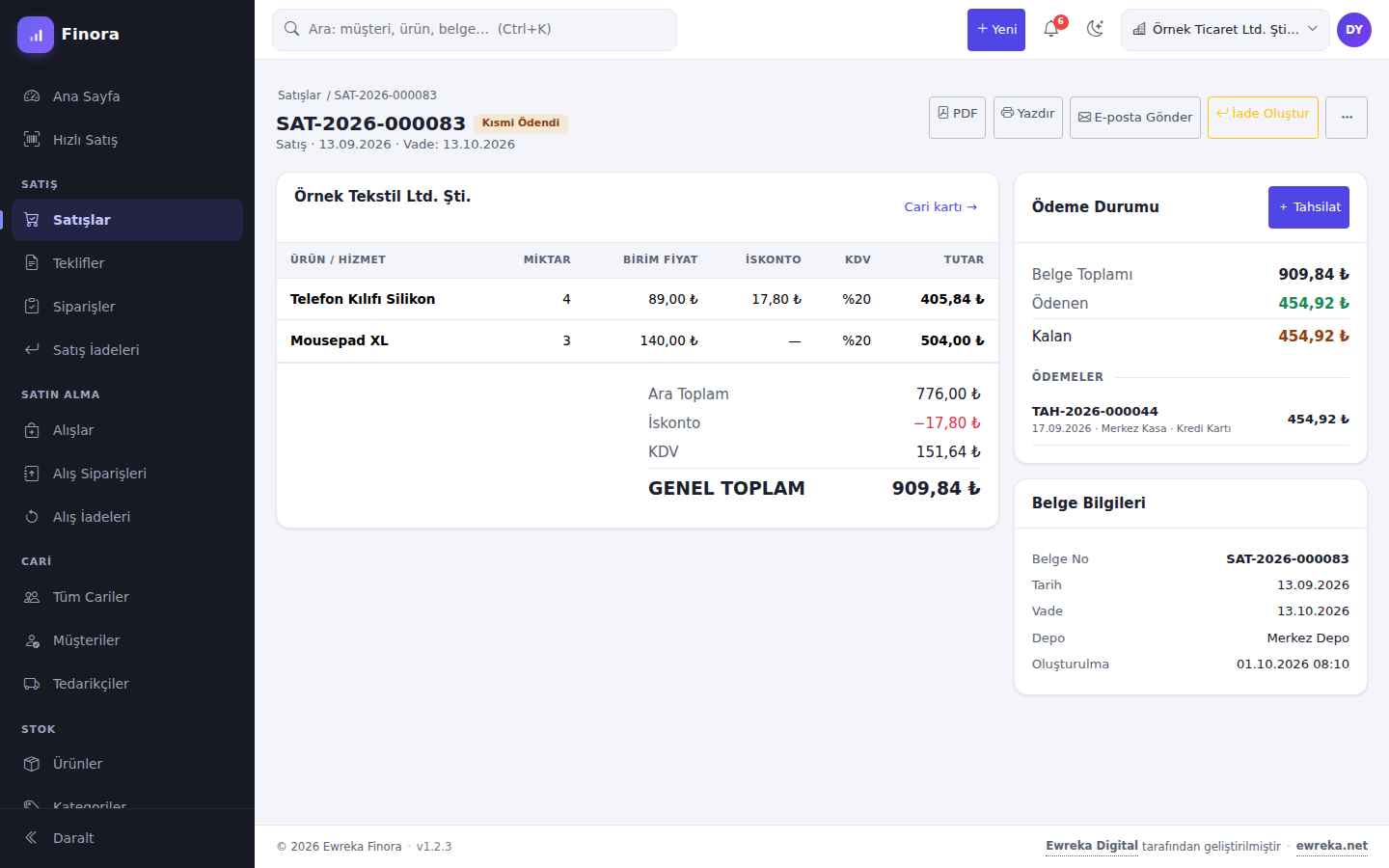Image resolution: width=1389 pixels, height=868 pixels.
Task: Navigate to Siparişler
Action: 127,307
